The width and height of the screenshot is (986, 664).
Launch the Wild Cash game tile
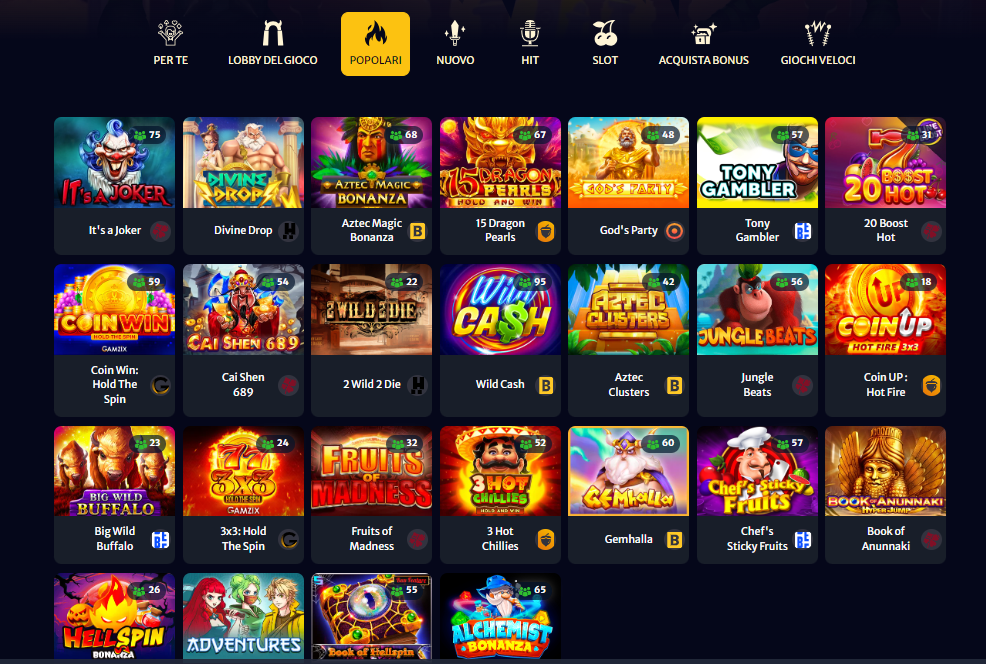tap(500, 309)
